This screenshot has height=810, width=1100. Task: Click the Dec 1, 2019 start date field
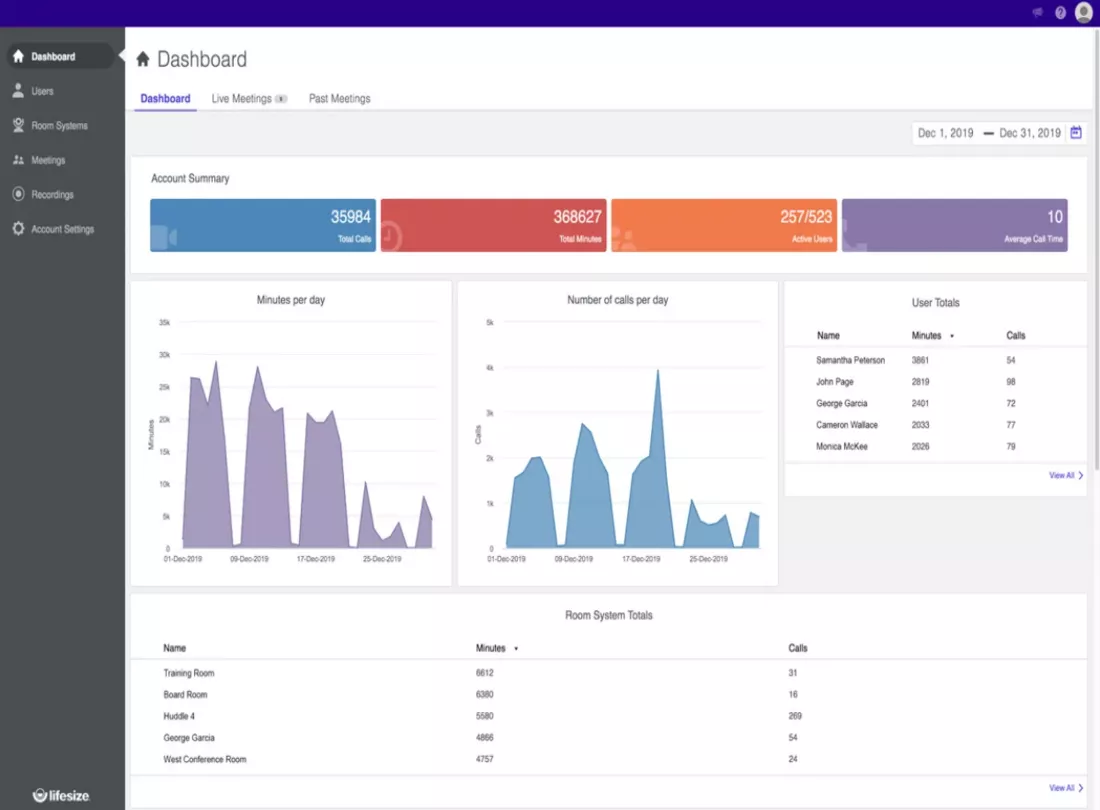pyautogui.click(x=945, y=133)
